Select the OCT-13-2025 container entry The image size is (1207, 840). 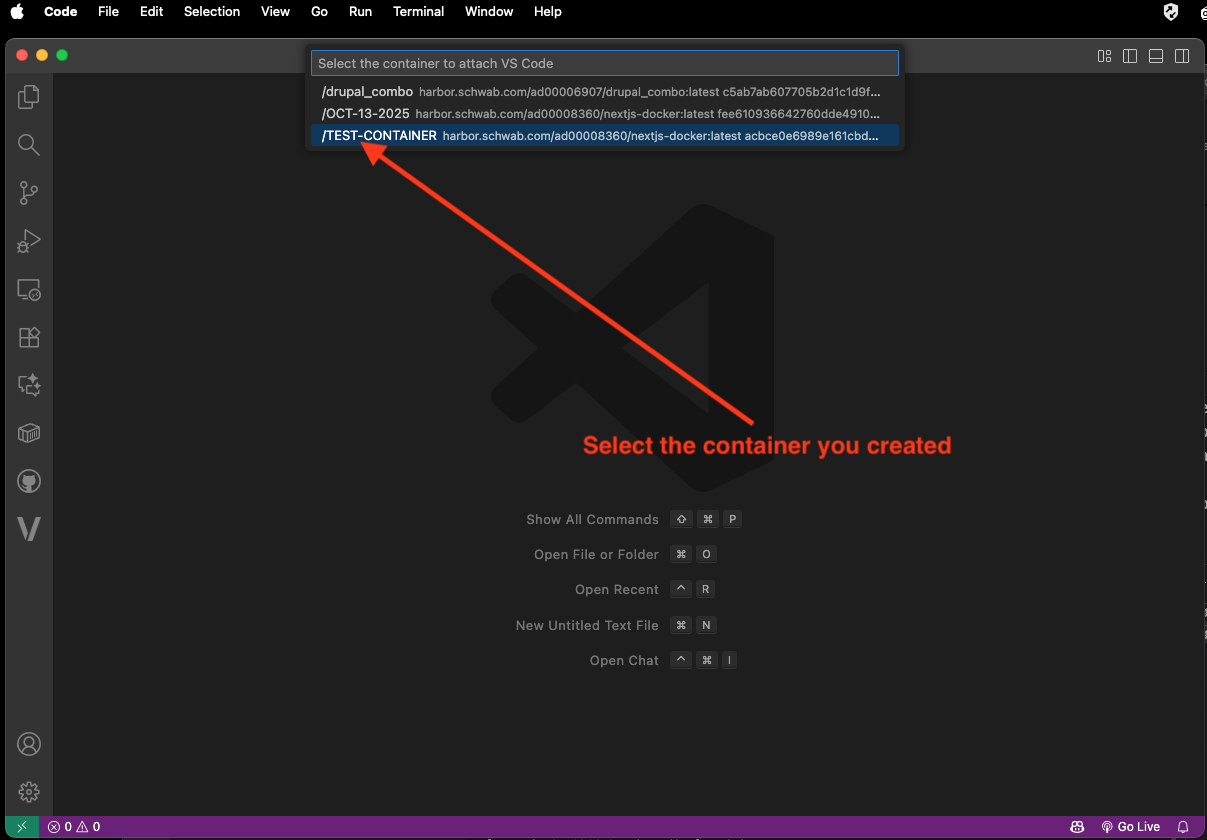[604, 113]
